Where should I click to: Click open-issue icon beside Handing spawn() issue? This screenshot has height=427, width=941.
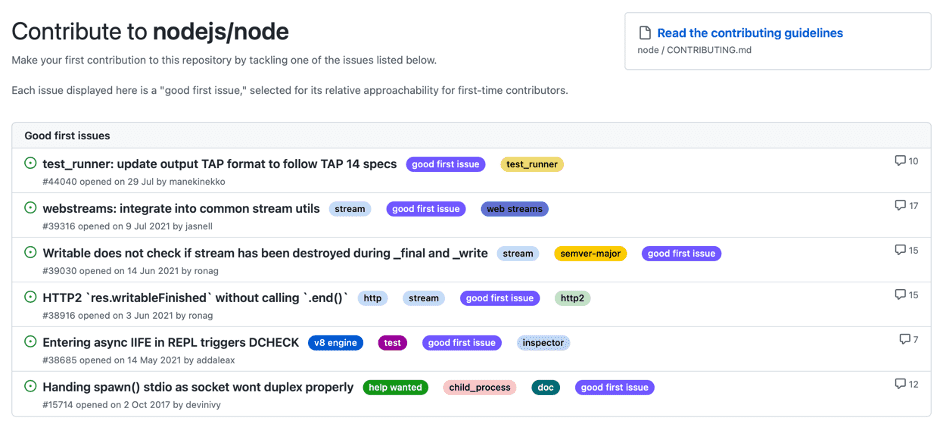[x=30, y=387]
